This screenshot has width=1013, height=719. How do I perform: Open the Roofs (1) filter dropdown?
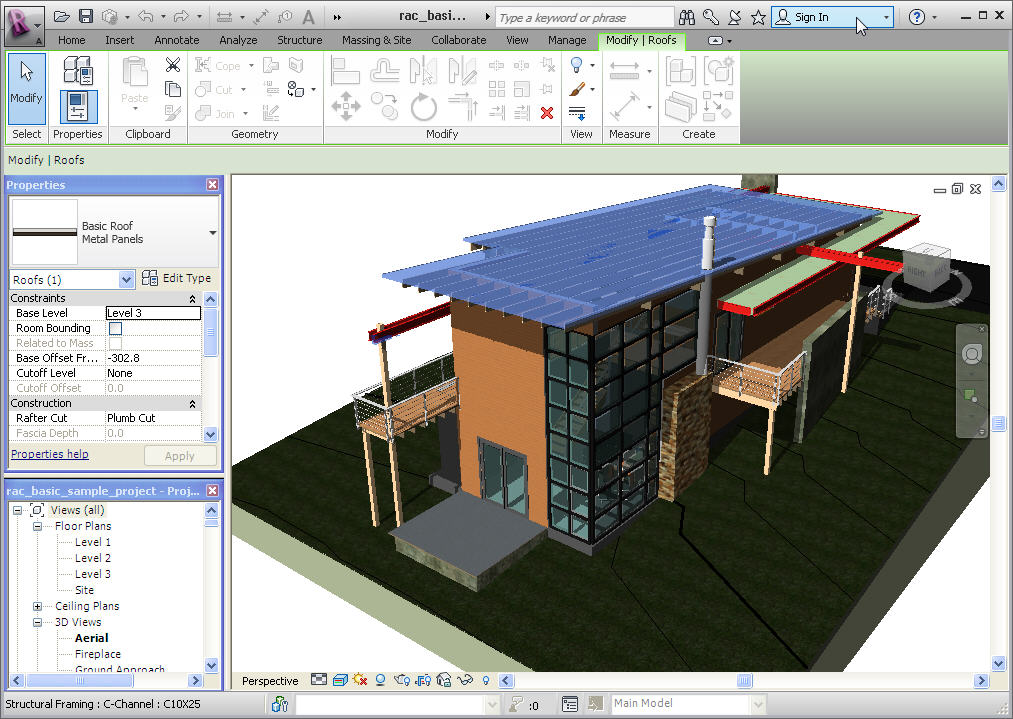coord(126,280)
